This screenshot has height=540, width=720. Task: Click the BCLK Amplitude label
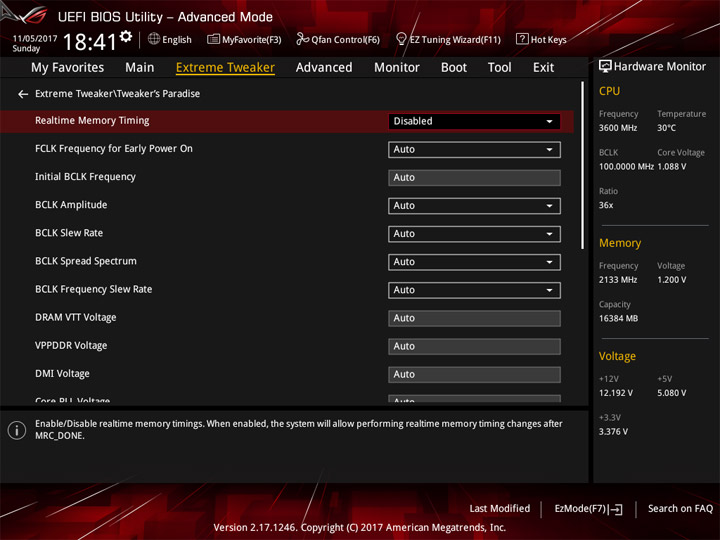coord(71,205)
